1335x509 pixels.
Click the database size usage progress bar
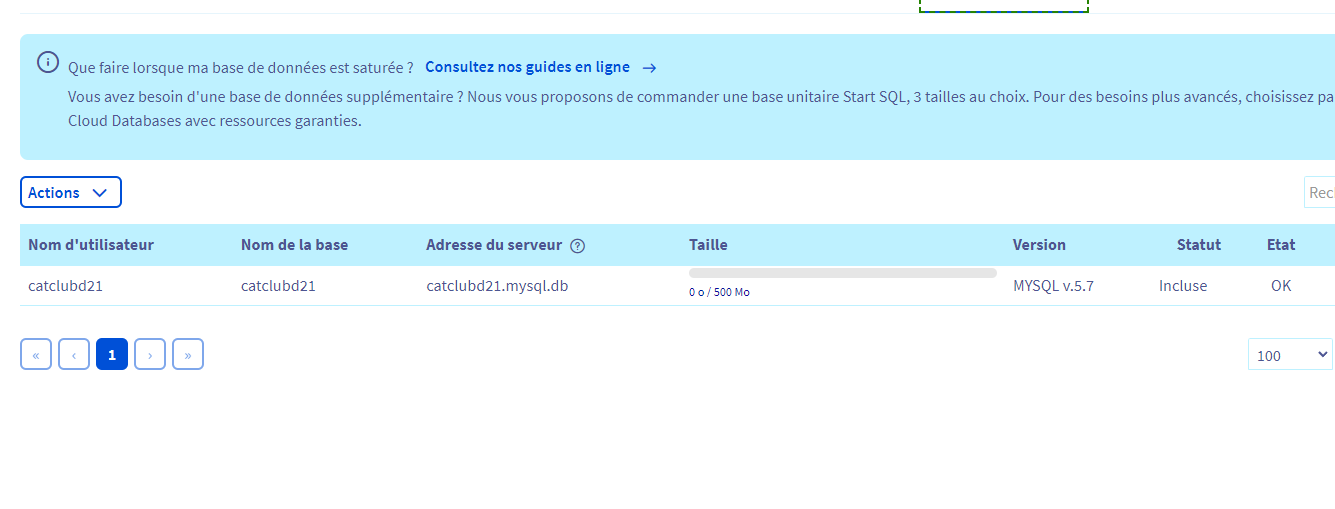842,273
